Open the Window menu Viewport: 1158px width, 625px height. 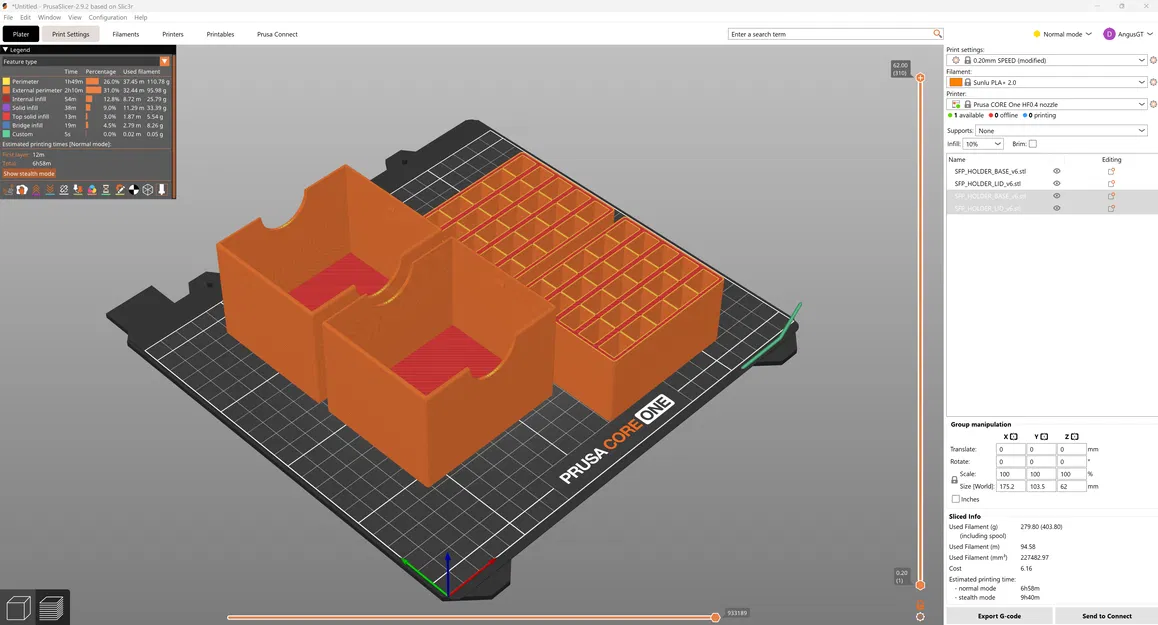pos(49,17)
